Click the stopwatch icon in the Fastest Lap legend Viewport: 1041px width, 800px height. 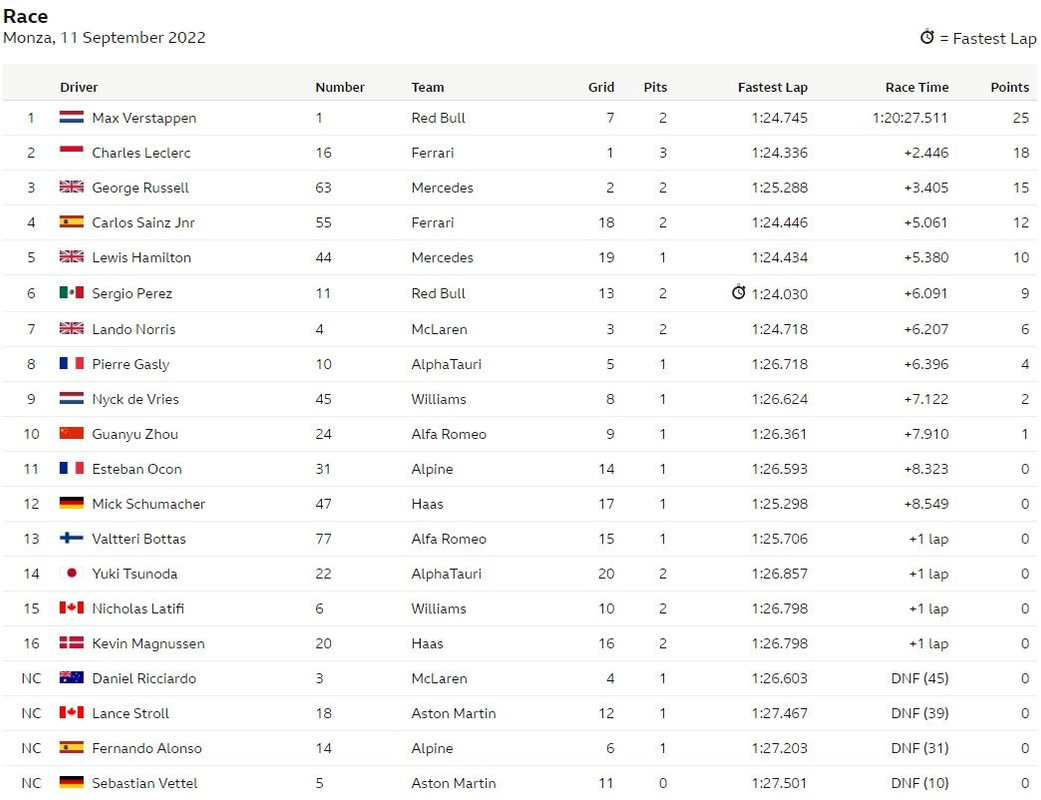(927, 37)
